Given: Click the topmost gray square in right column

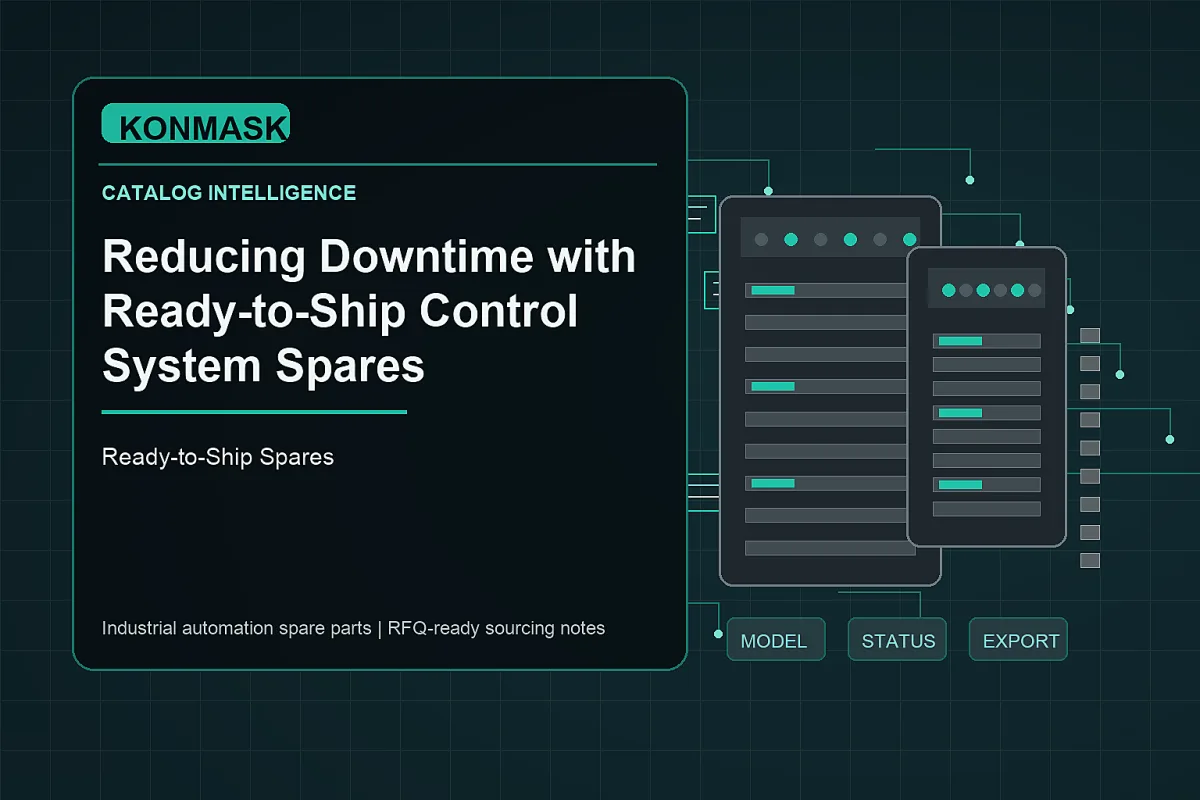Looking at the screenshot, I should 1090,335.
